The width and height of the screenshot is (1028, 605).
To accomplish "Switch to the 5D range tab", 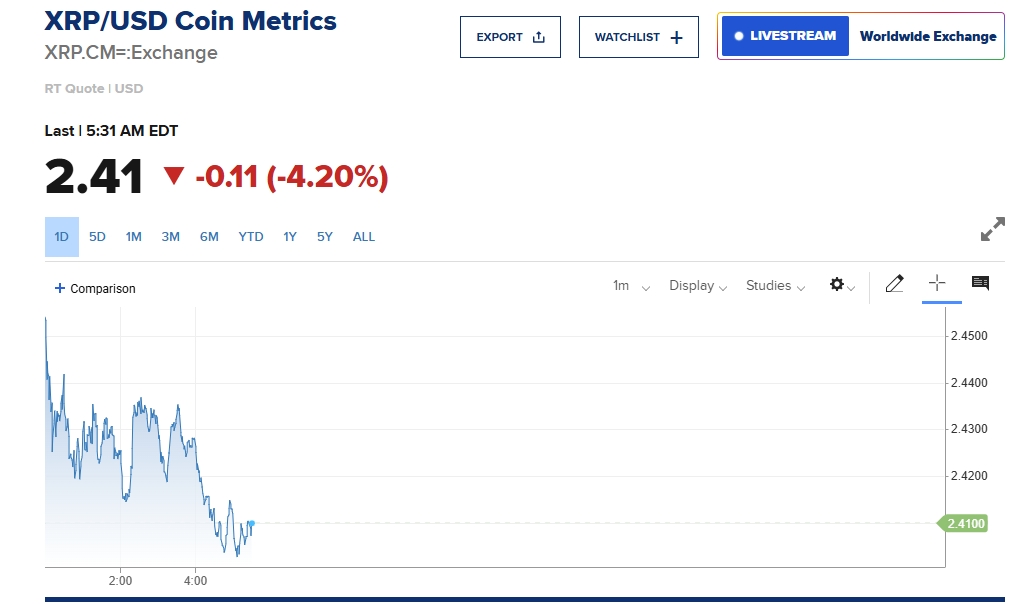I will point(97,237).
